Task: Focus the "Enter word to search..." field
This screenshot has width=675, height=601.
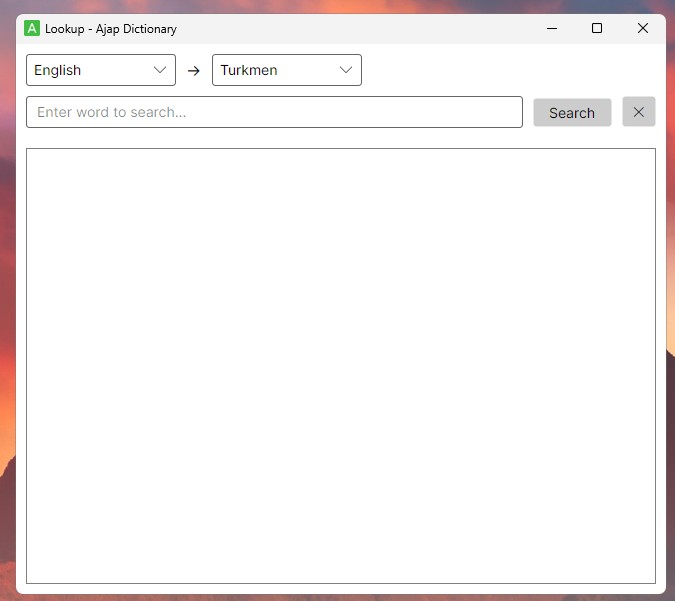Action: [274, 112]
